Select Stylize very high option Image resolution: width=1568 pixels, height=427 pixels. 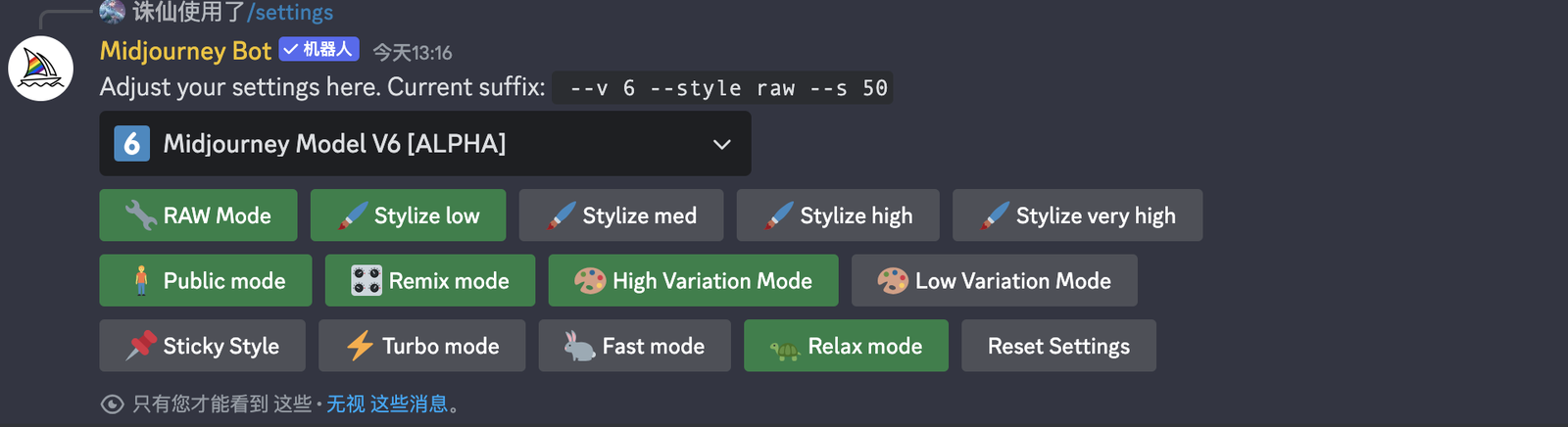point(1077,215)
